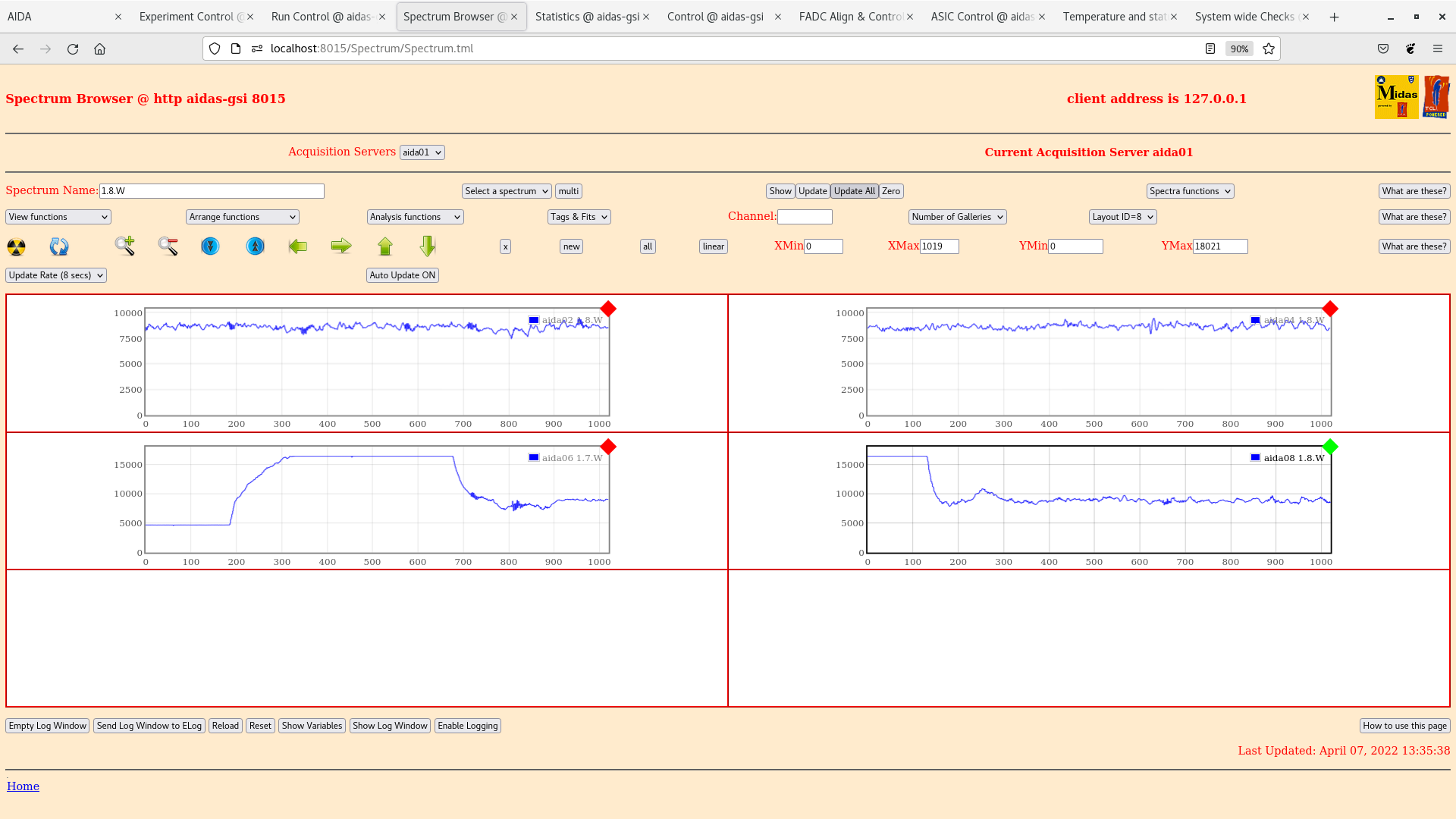
Task: Switch to the Temperature and status tab
Action: pyautogui.click(x=1114, y=17)
